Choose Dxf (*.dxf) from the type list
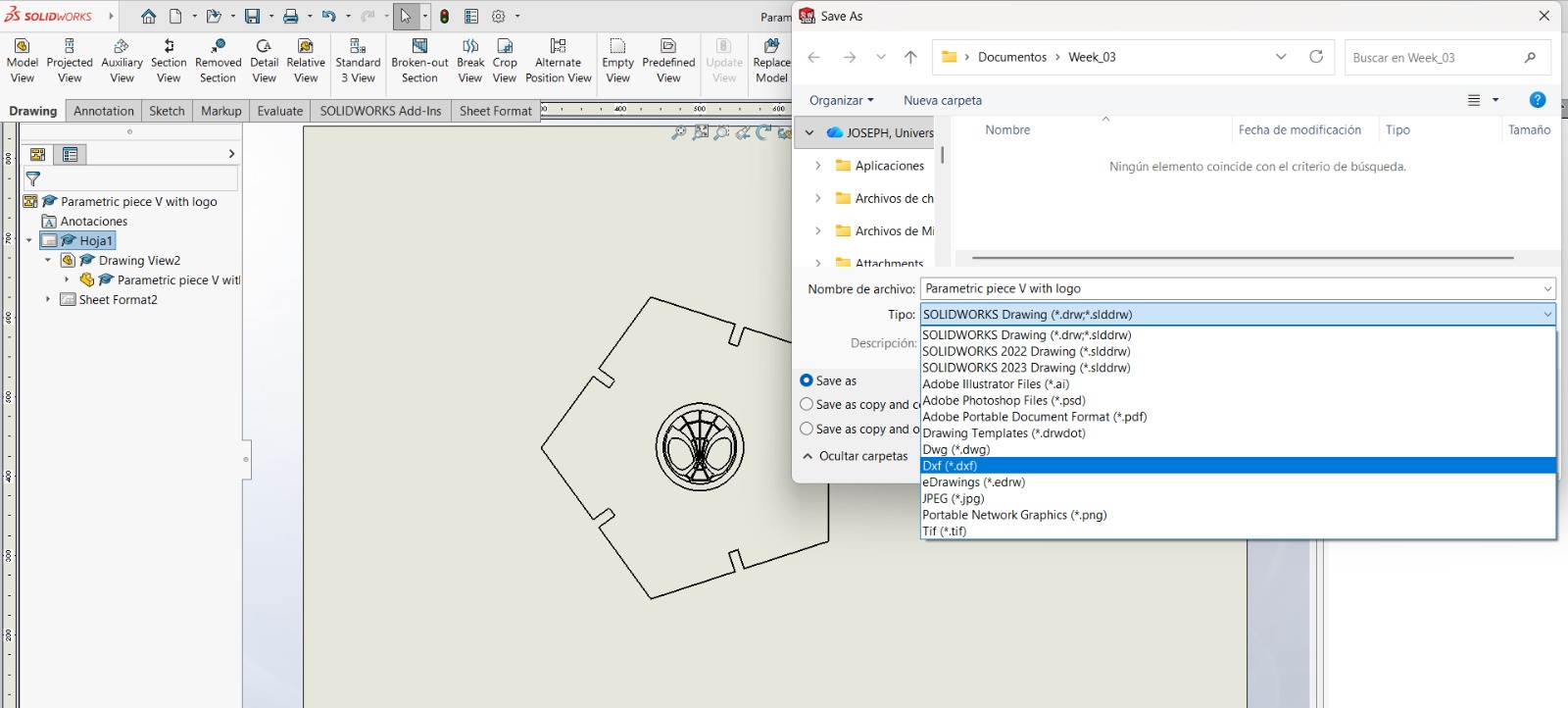The height and width of the screenshot is (708, 1568). point(1239,466)
